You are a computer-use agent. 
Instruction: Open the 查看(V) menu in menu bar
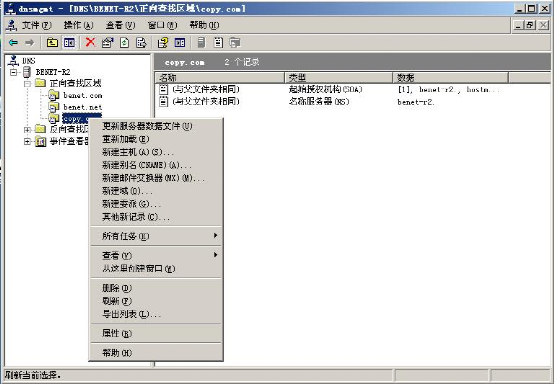click(x=120, y=25)
